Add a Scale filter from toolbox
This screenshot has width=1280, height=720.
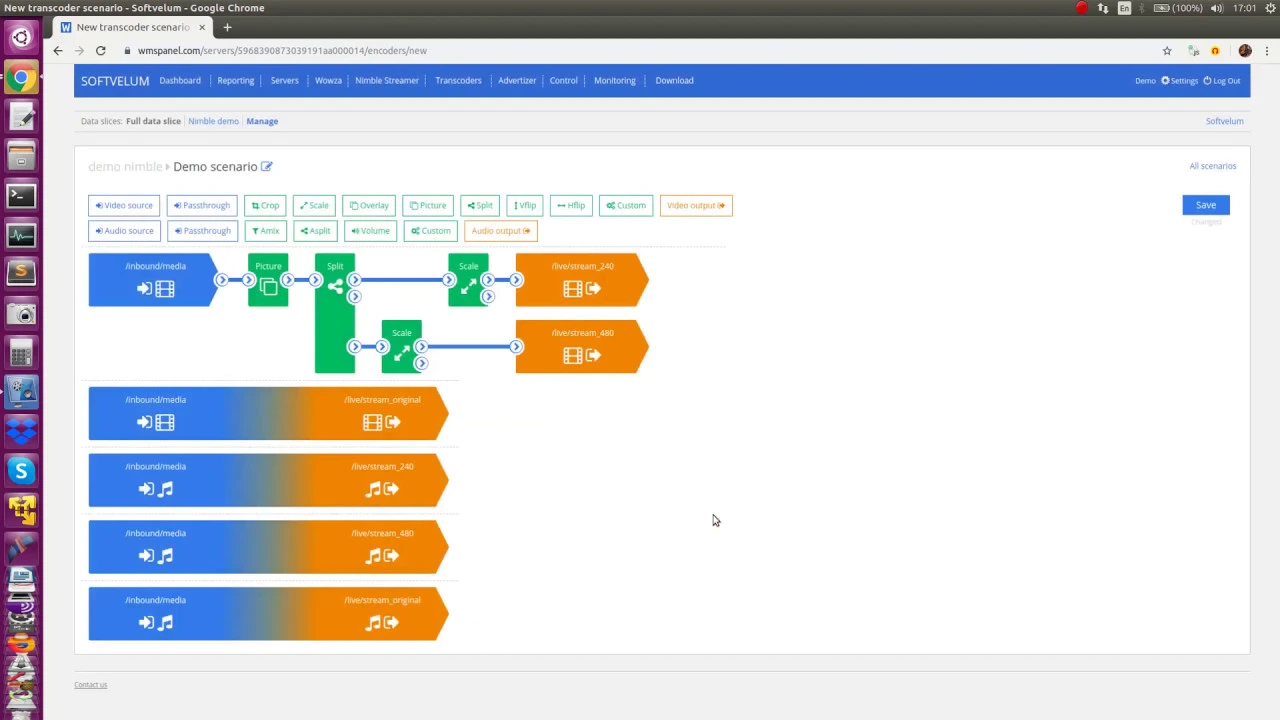314,205
